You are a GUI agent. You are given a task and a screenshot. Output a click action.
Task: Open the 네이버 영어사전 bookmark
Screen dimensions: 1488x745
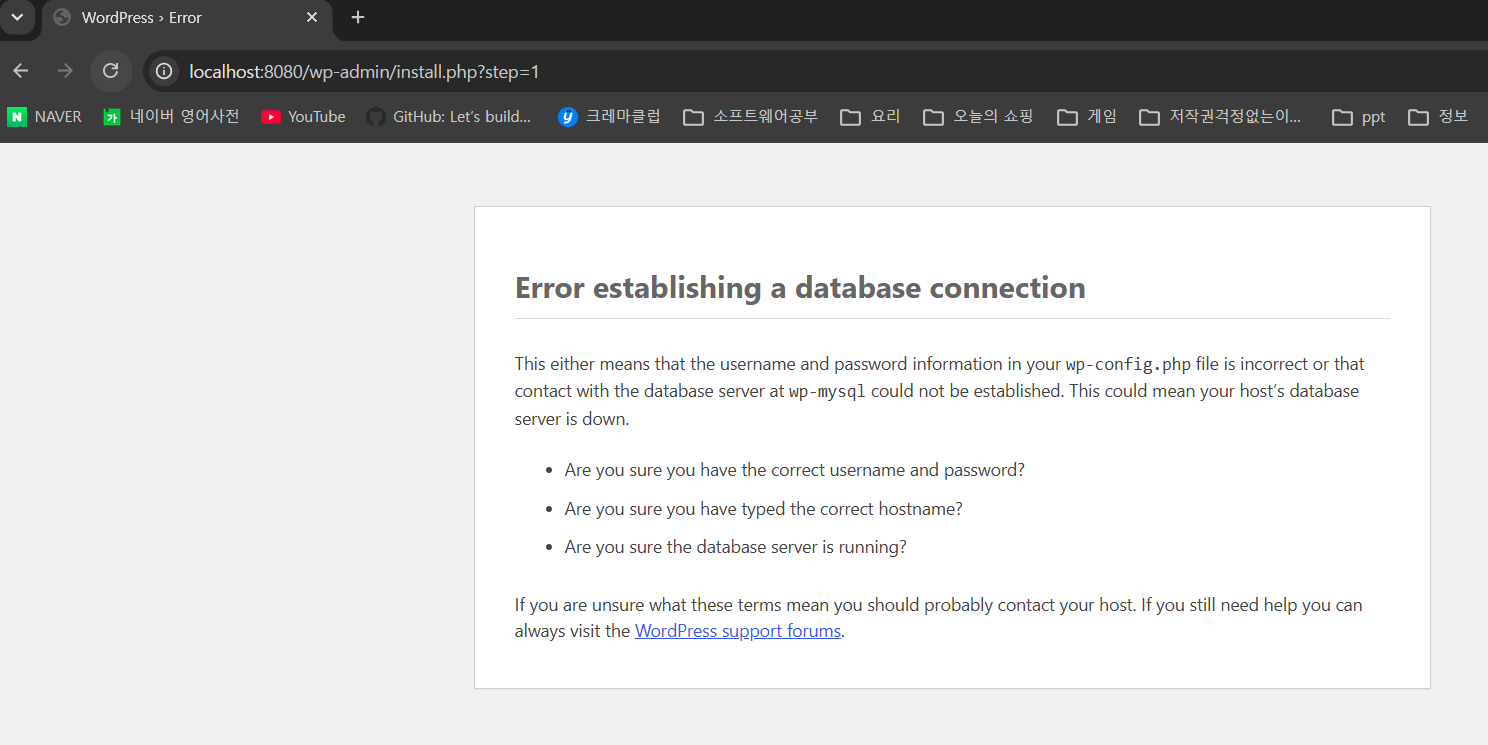(171, 117)
